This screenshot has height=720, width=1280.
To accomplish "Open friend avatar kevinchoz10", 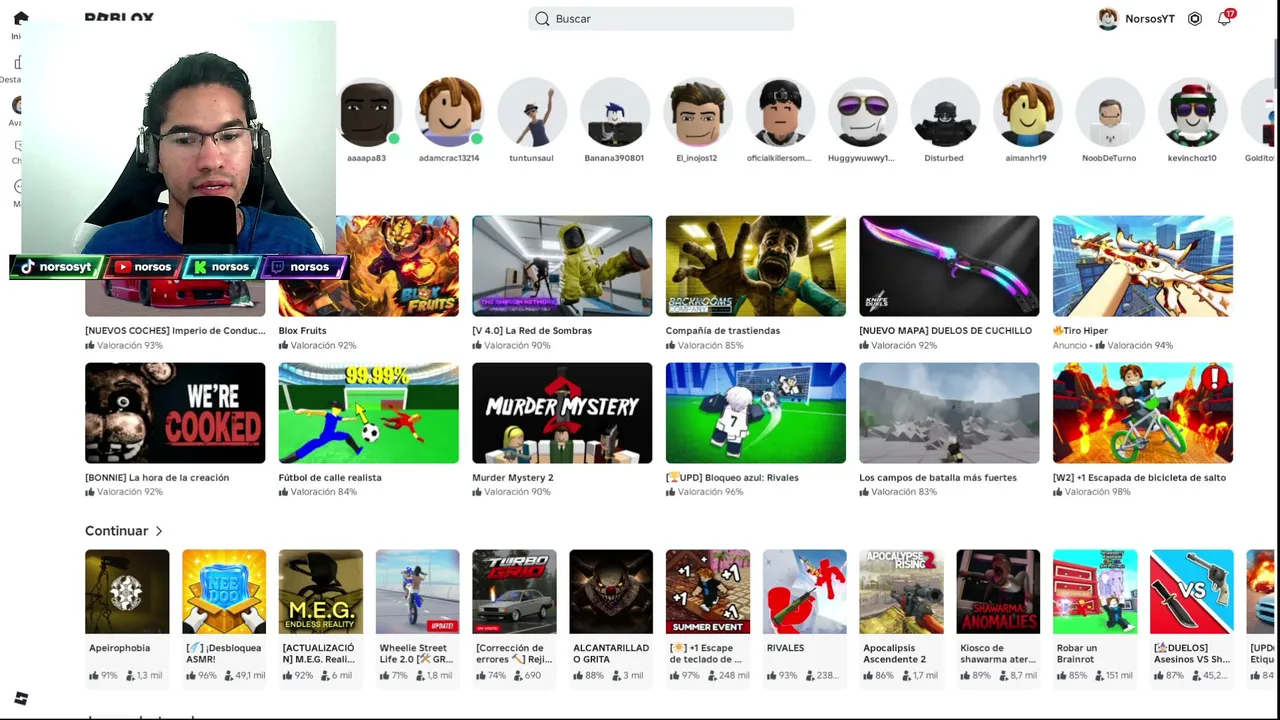I will pos(1192,111).
